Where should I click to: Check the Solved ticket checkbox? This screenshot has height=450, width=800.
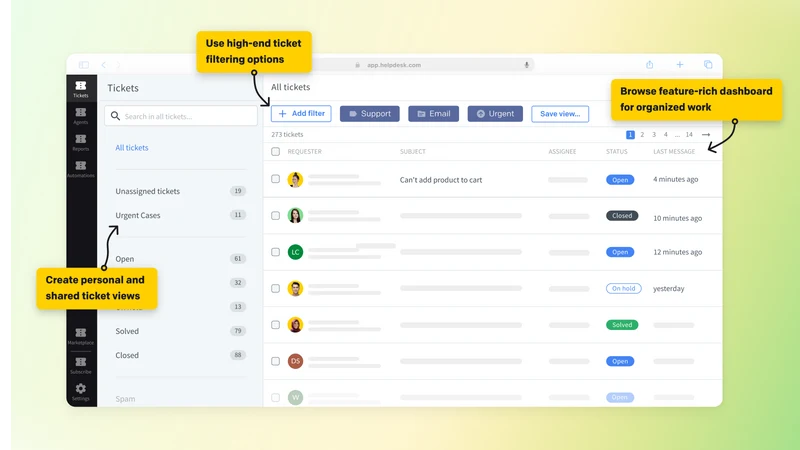(x=276, y=325)
